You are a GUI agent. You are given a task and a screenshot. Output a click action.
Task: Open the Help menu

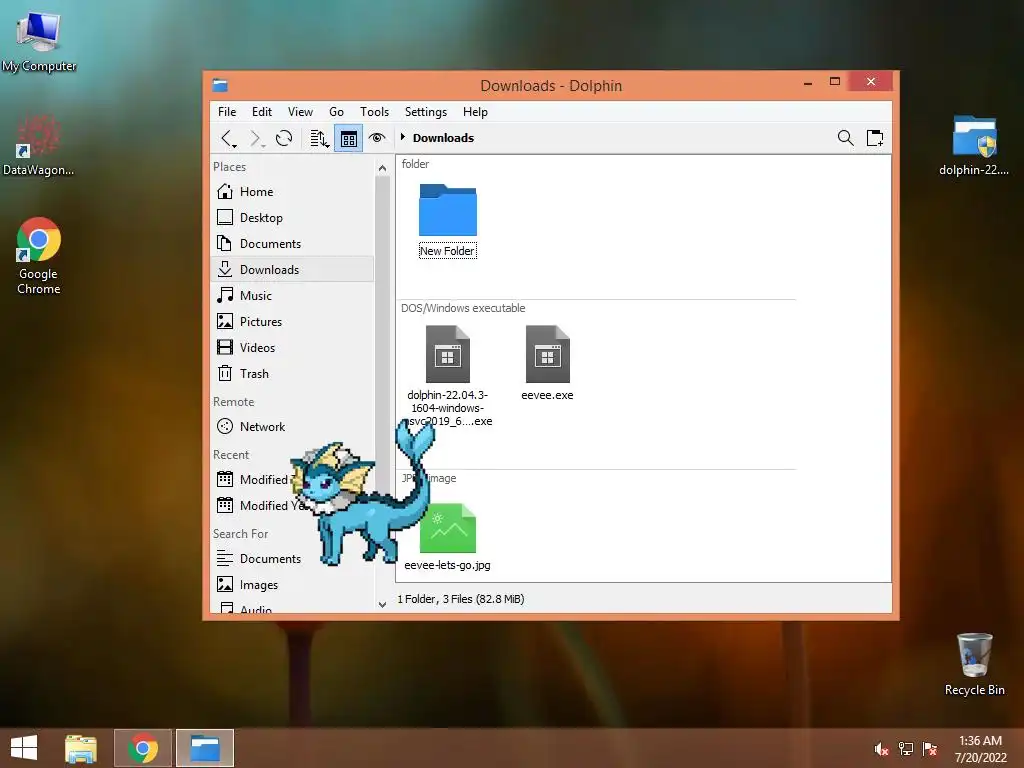[475, 112]
